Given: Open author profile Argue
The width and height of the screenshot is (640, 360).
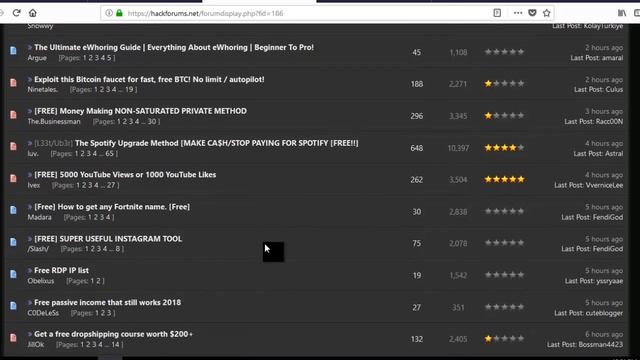Looking at the screenshot, I should [37, 58].
